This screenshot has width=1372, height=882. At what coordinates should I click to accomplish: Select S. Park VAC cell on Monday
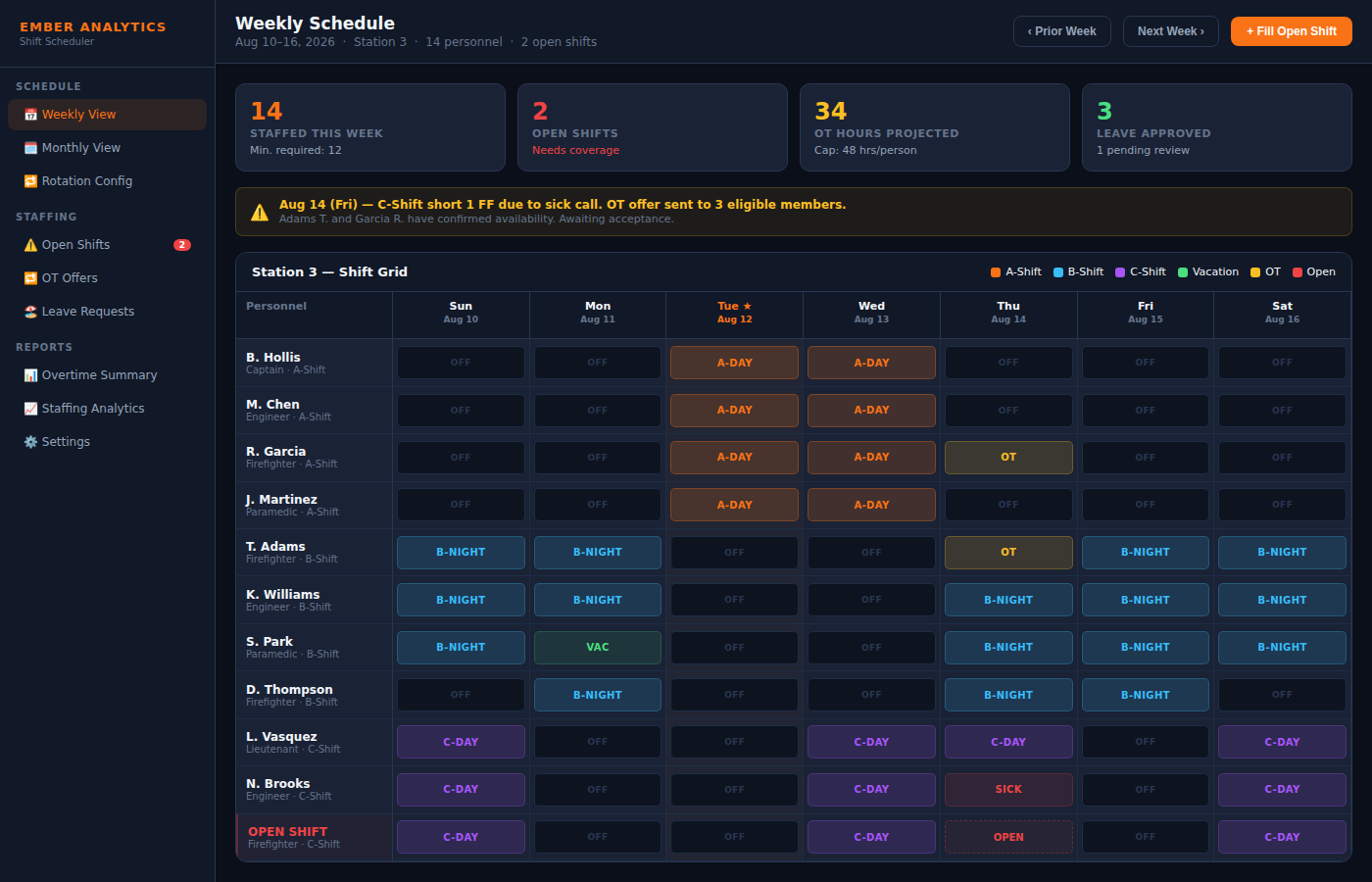click(x=598, y=648)
